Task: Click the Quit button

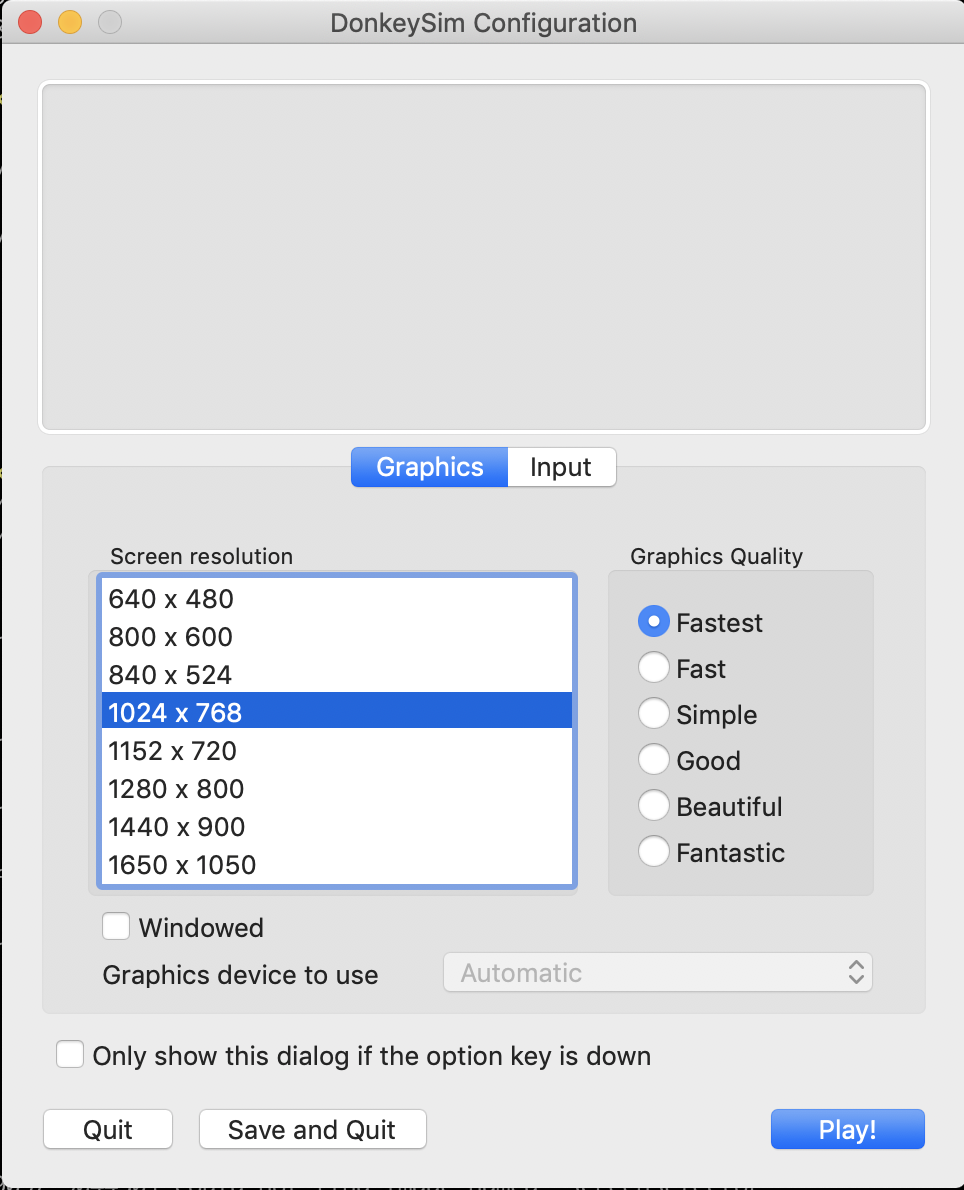Action: (108, 1130)
